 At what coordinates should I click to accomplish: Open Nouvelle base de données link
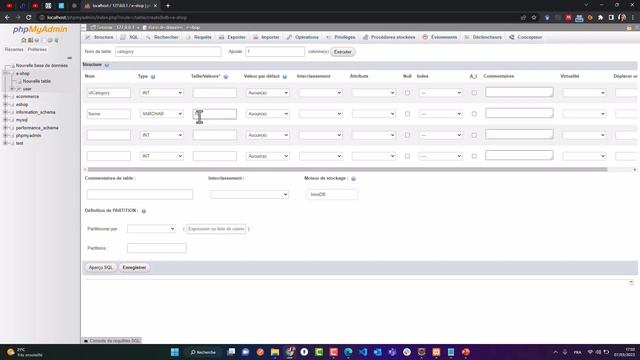pos(42,65)
